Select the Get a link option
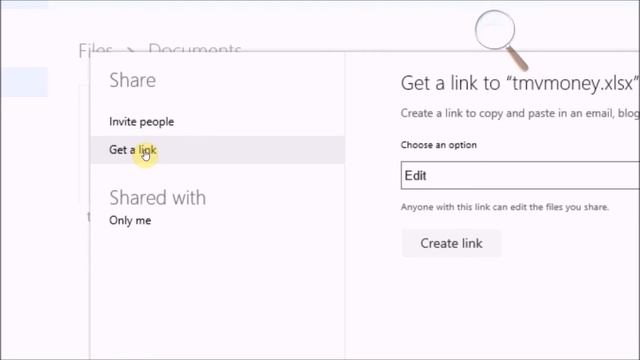Viewport: 640px width, 360px height. (217, 150)
